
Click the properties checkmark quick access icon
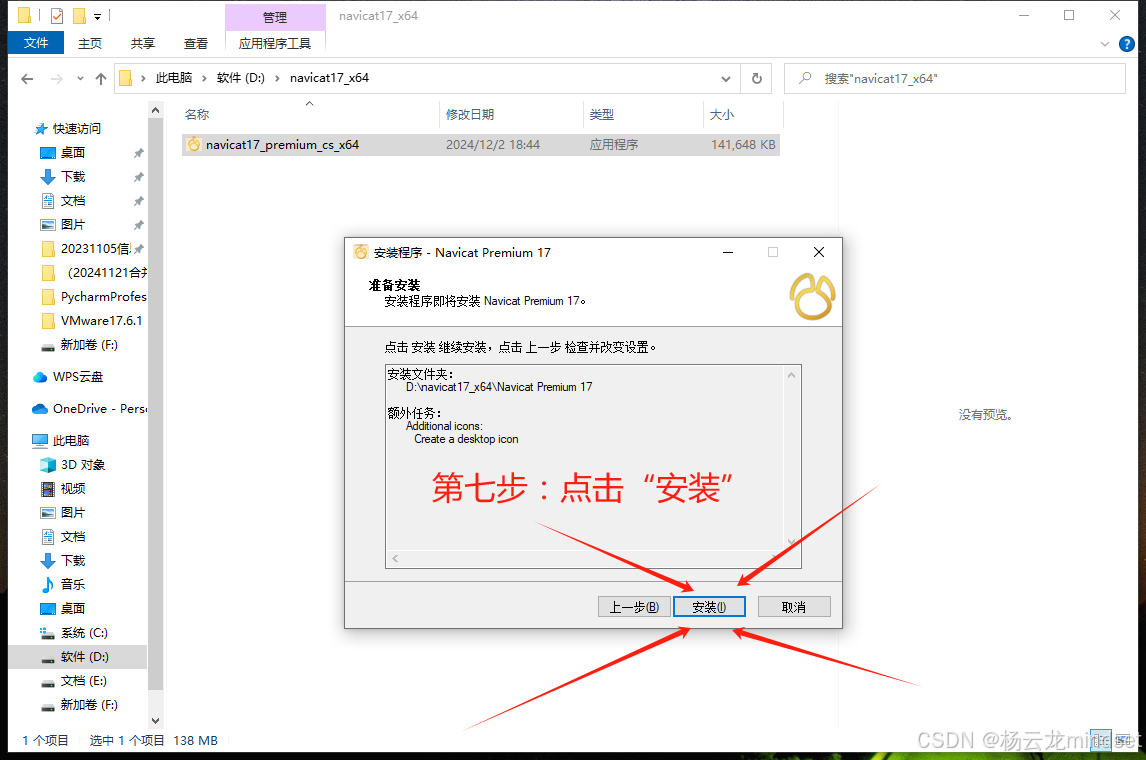[x=57, y=15]
